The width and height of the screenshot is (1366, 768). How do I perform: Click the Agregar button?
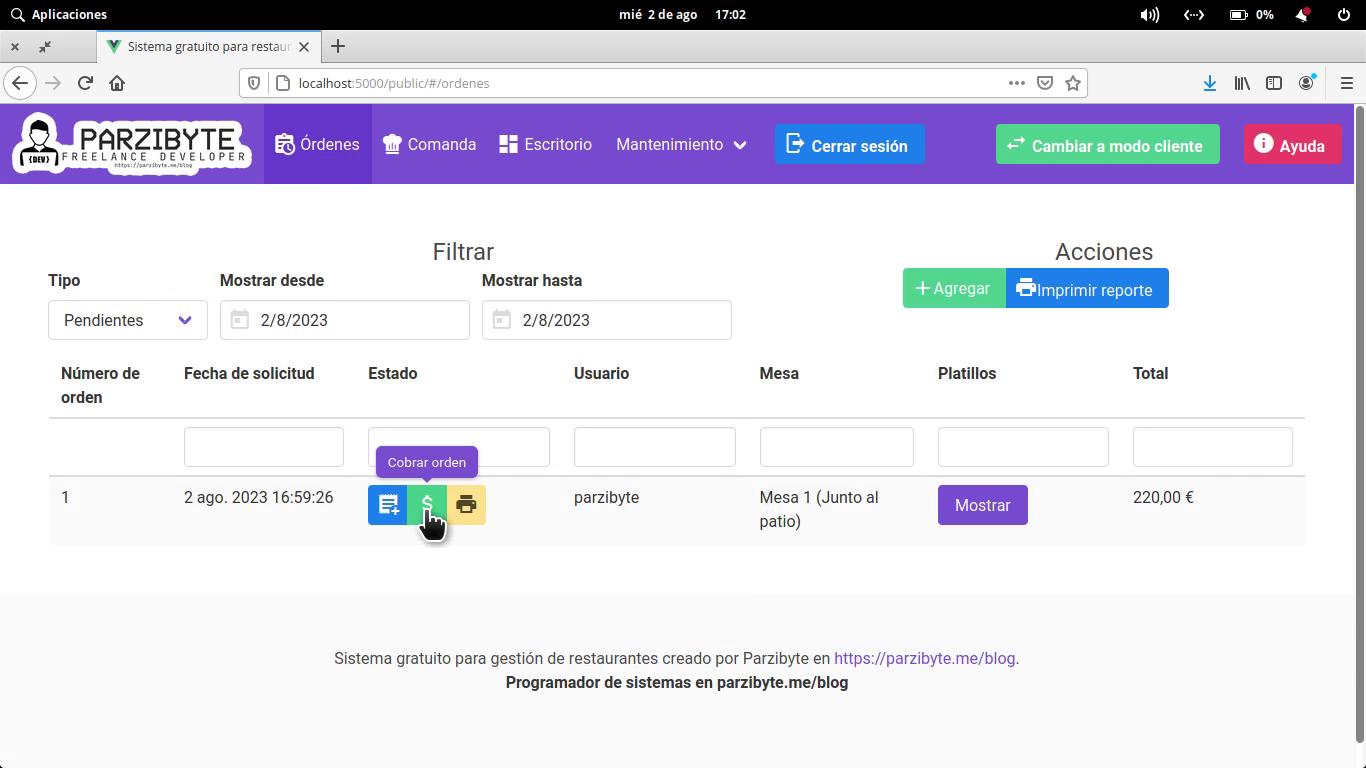(953, 289)
